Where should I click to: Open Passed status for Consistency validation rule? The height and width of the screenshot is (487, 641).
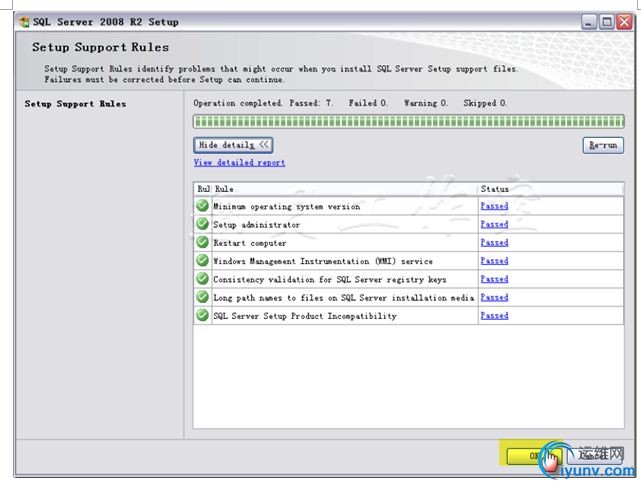pos(494,279)
